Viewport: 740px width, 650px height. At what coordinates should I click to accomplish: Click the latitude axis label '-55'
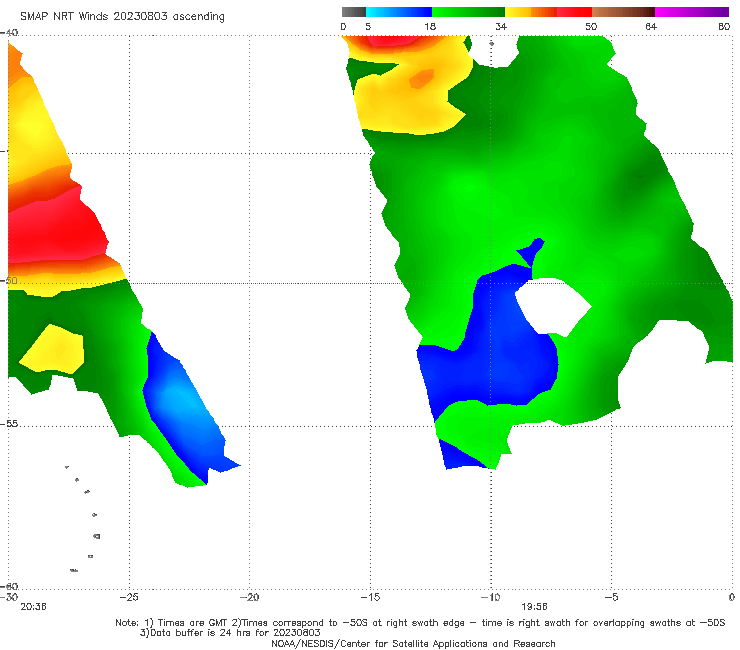coord(9,424)
